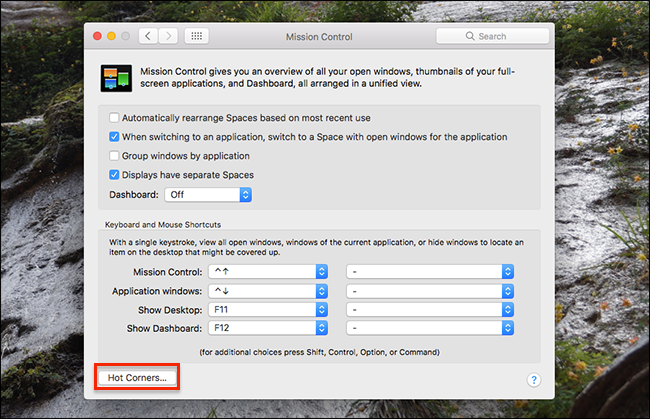The width and height of the screenshot is (650, 419).
Task: Minimize window with yellow button
Action: pos(112,36)
